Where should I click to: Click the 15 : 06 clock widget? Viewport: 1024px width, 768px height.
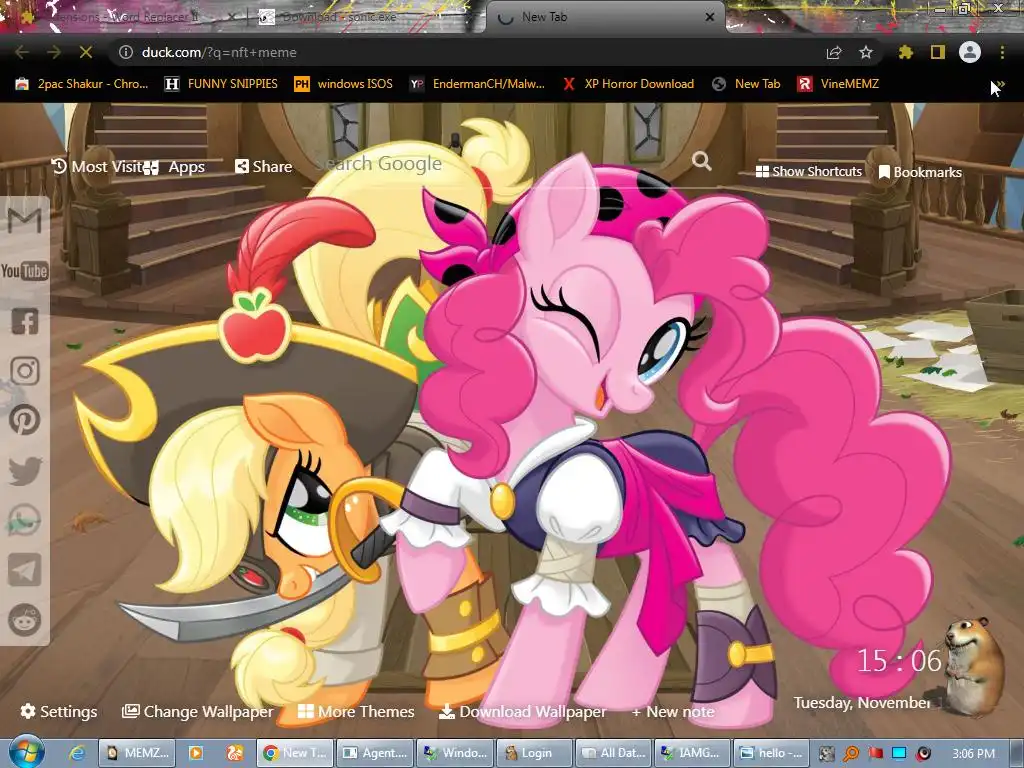[x=899, y=661]
